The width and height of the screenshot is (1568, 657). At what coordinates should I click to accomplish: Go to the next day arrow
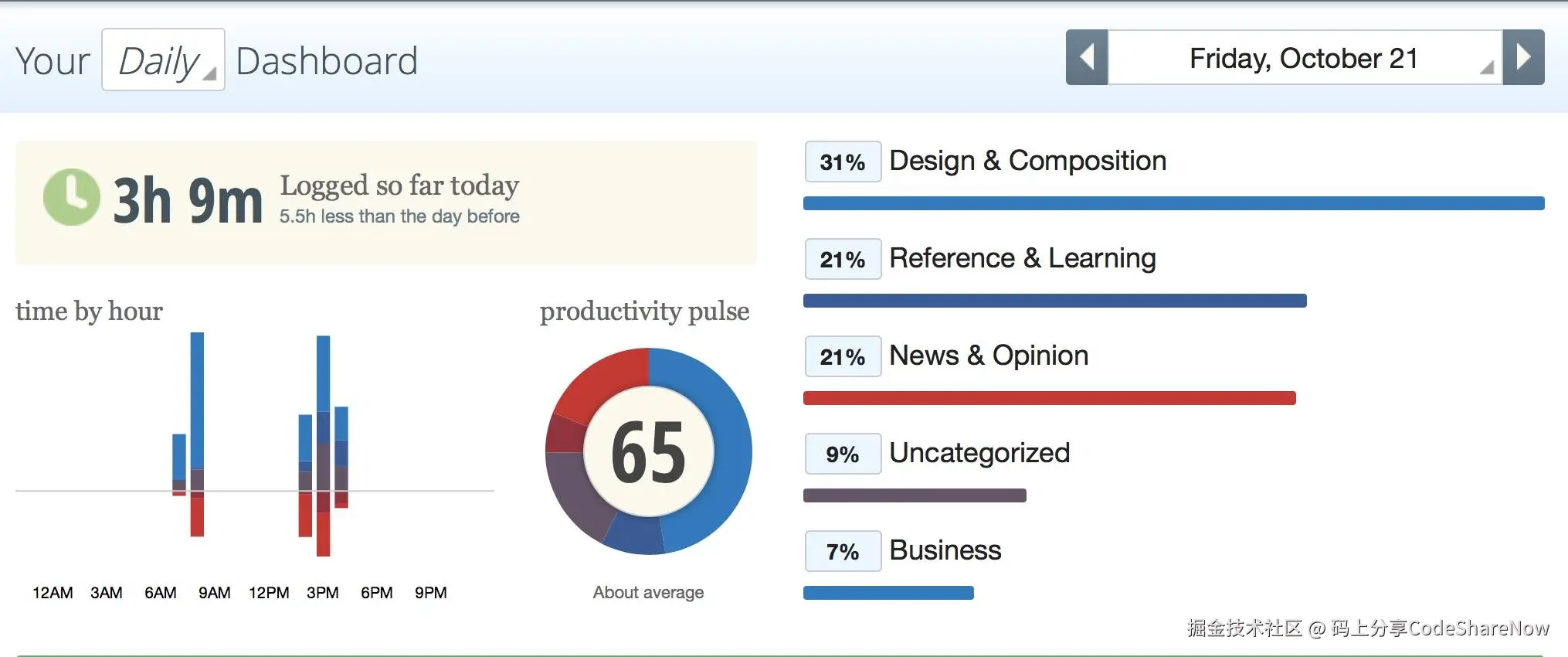coord(1523,57)
